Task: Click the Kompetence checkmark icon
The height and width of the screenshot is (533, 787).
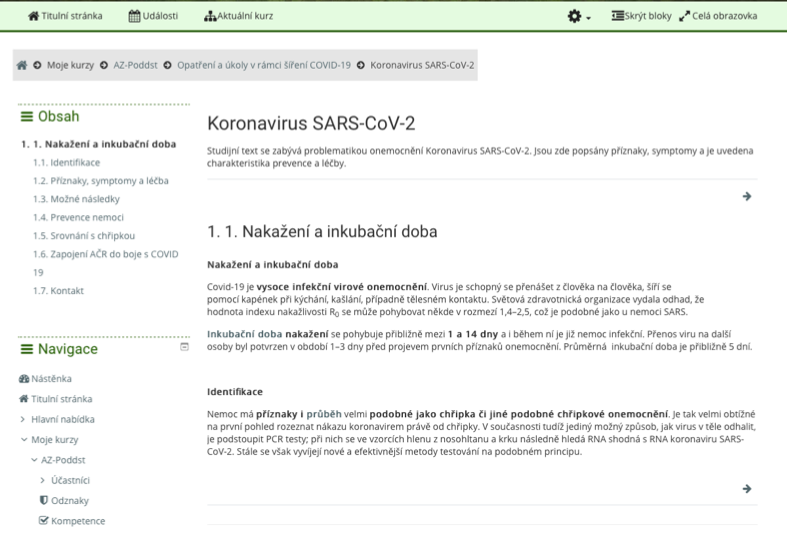Action: pos(43,521)
